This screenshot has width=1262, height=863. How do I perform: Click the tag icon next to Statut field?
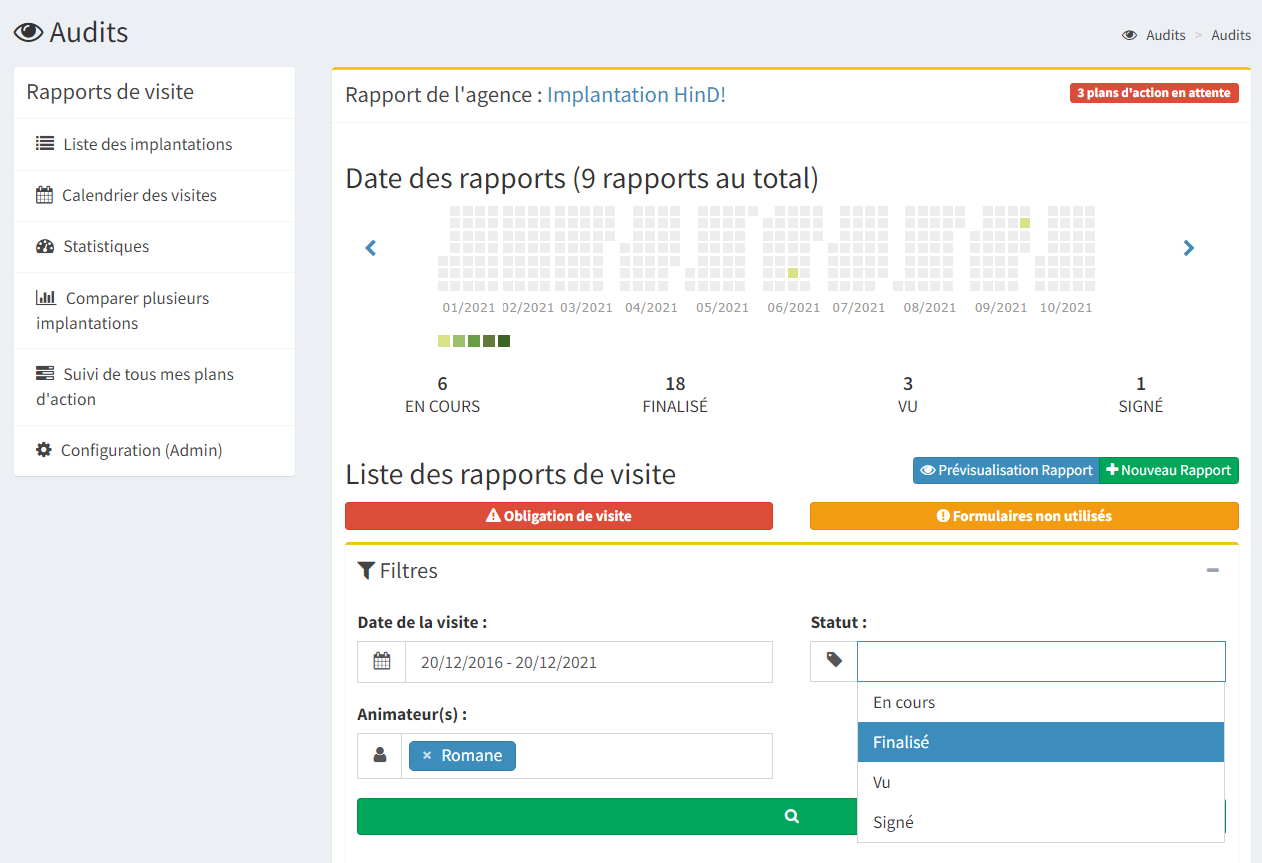pyautogui.click(x=834, y=660)
